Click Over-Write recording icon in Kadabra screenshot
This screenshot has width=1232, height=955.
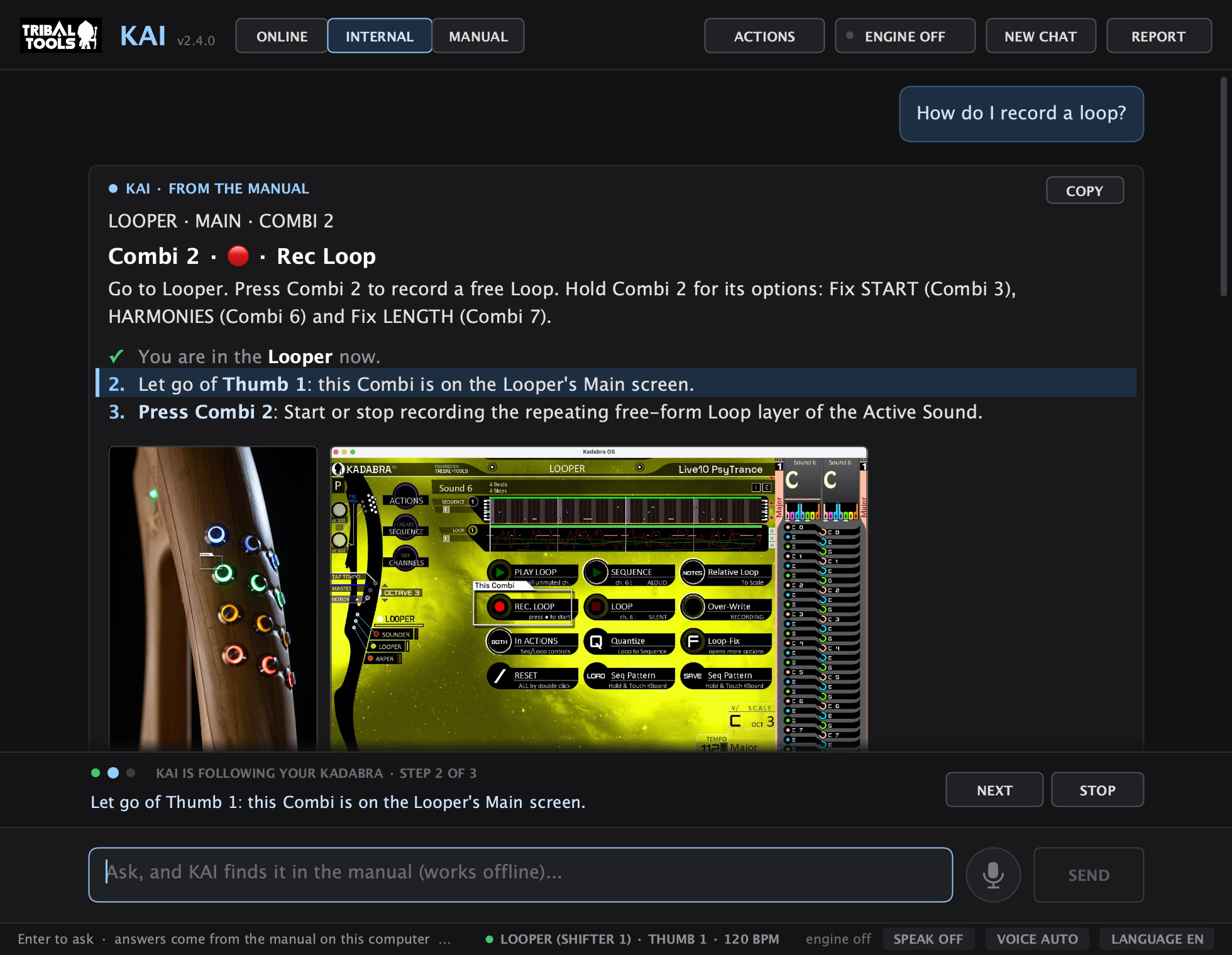pyautogui.click(x=693, y=607)
